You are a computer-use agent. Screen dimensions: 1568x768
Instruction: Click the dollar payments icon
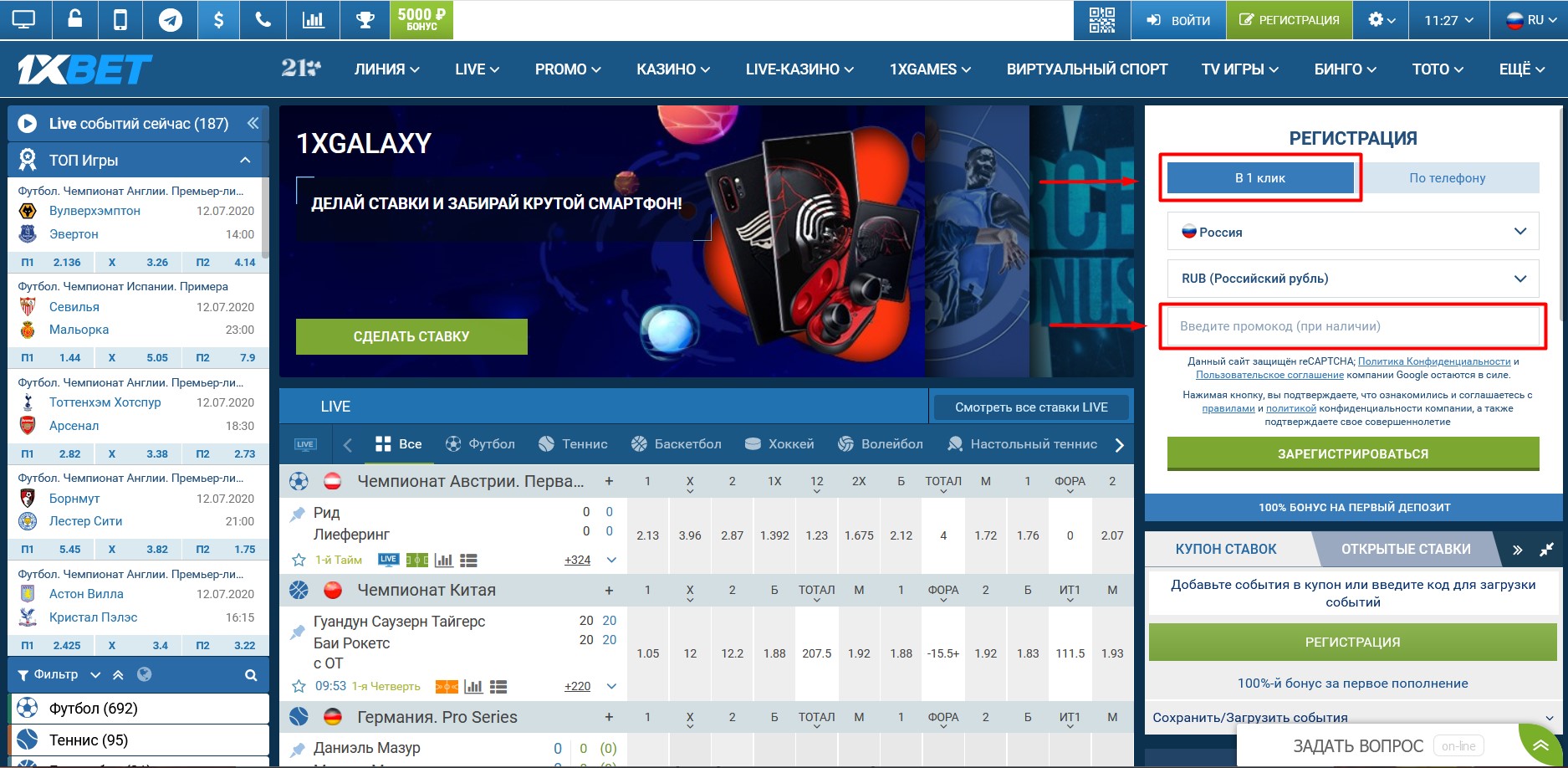coord(218,19)
